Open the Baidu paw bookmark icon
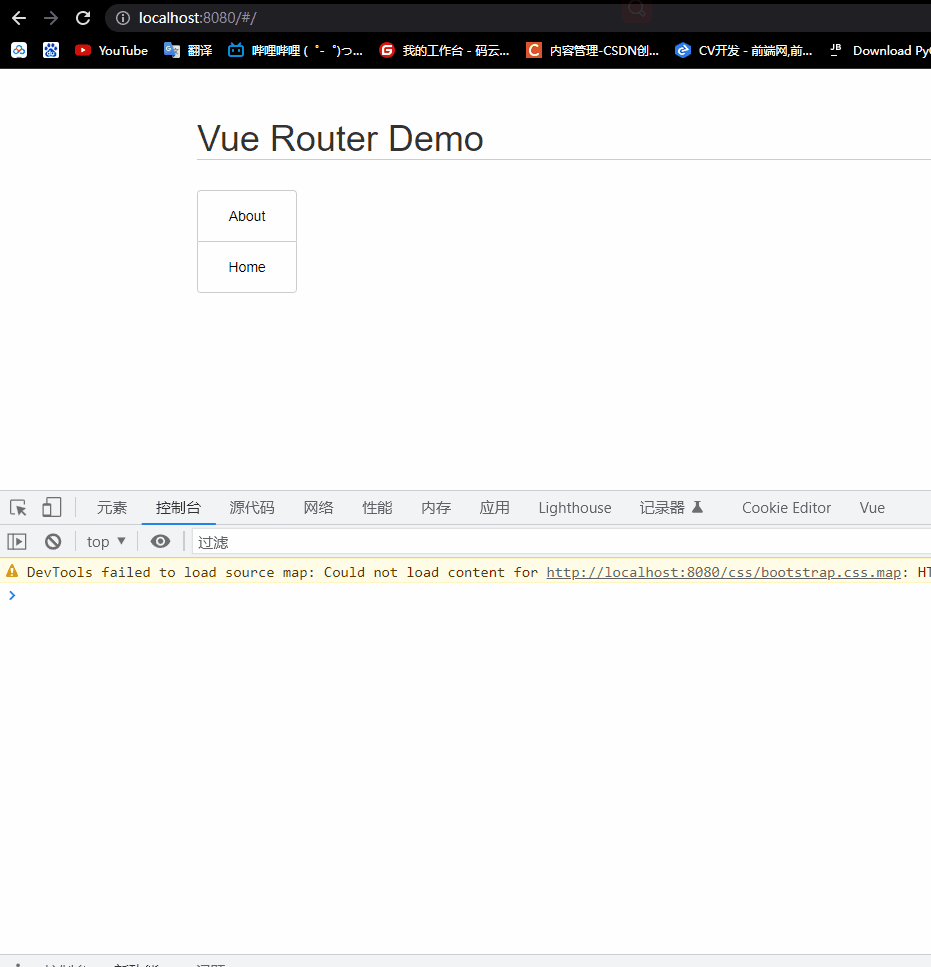This screenshot has width=931, height=967. pyautogui.click(x=51, y=51)
